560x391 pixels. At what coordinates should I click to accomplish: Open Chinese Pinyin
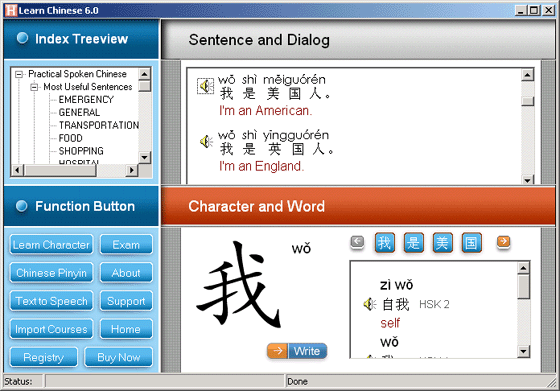click(x=51, y=273)
